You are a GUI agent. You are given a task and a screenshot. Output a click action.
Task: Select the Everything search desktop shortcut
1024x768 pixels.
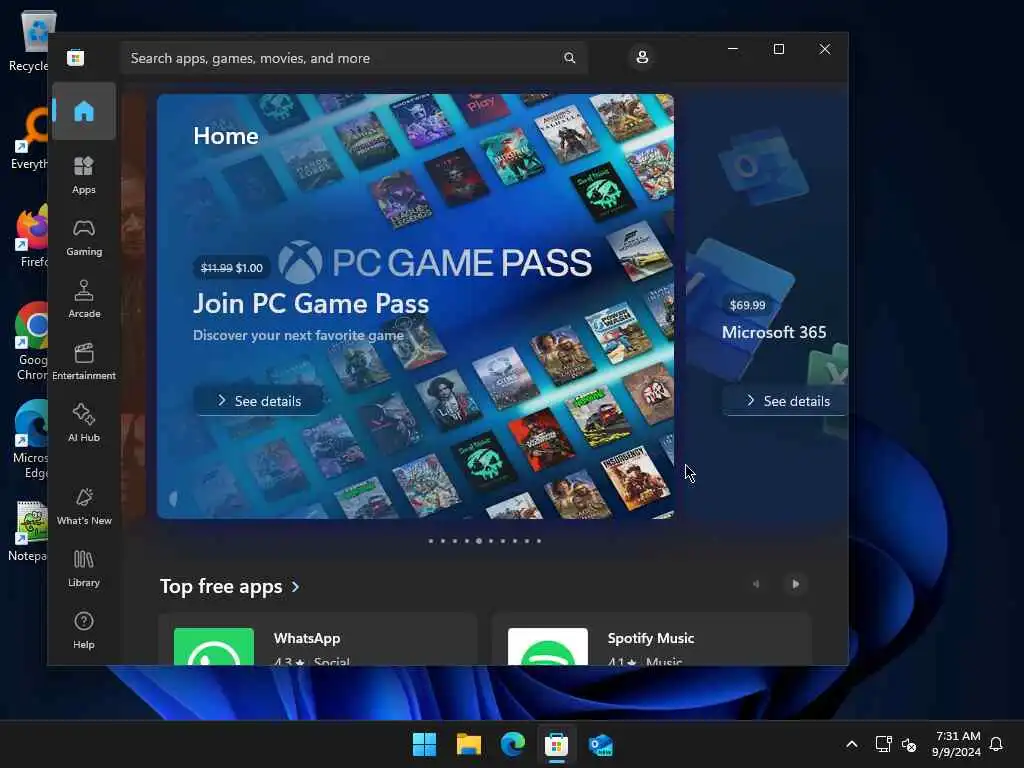click(x=29, y=139)
